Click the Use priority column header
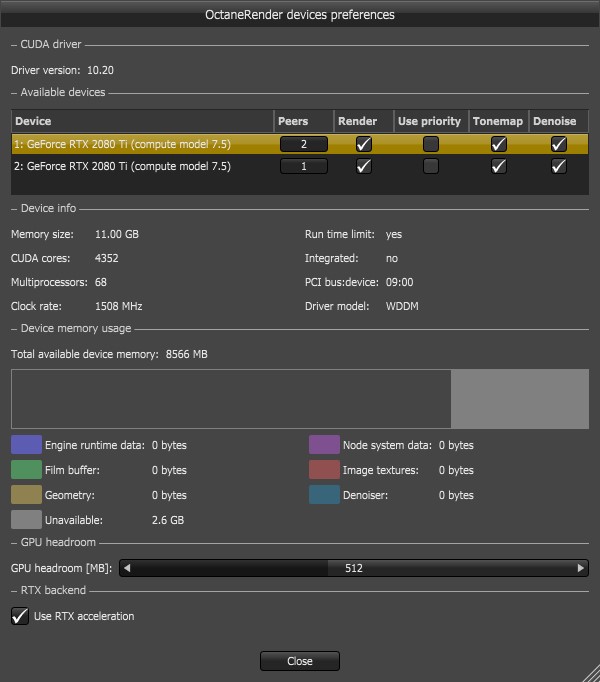Viewport: 600px width, 682px height. [x=431, y=121]
